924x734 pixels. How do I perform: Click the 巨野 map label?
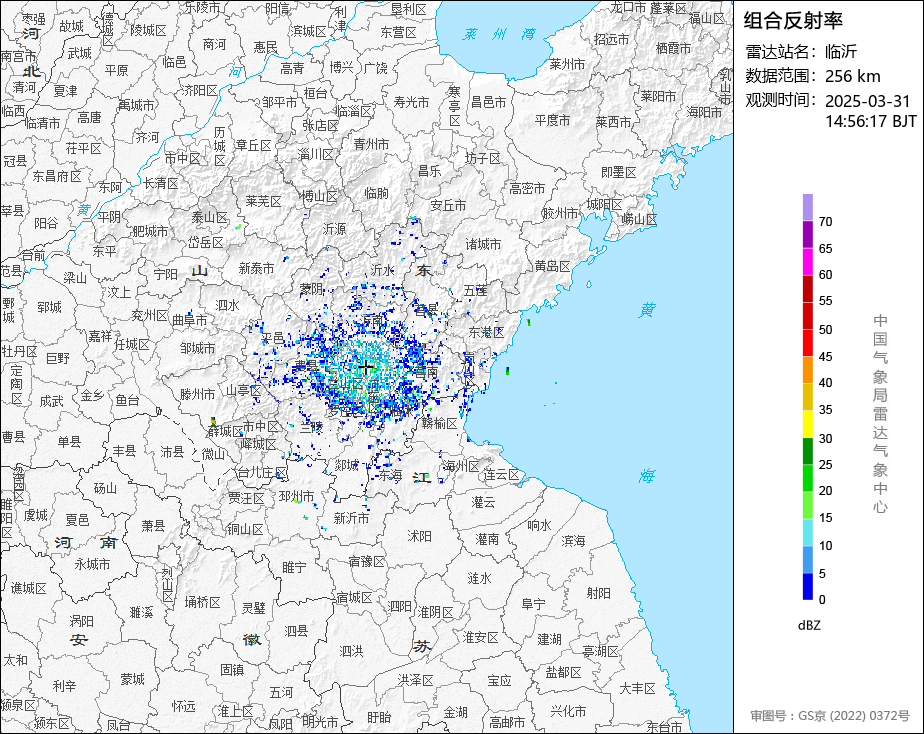(58, 358)
